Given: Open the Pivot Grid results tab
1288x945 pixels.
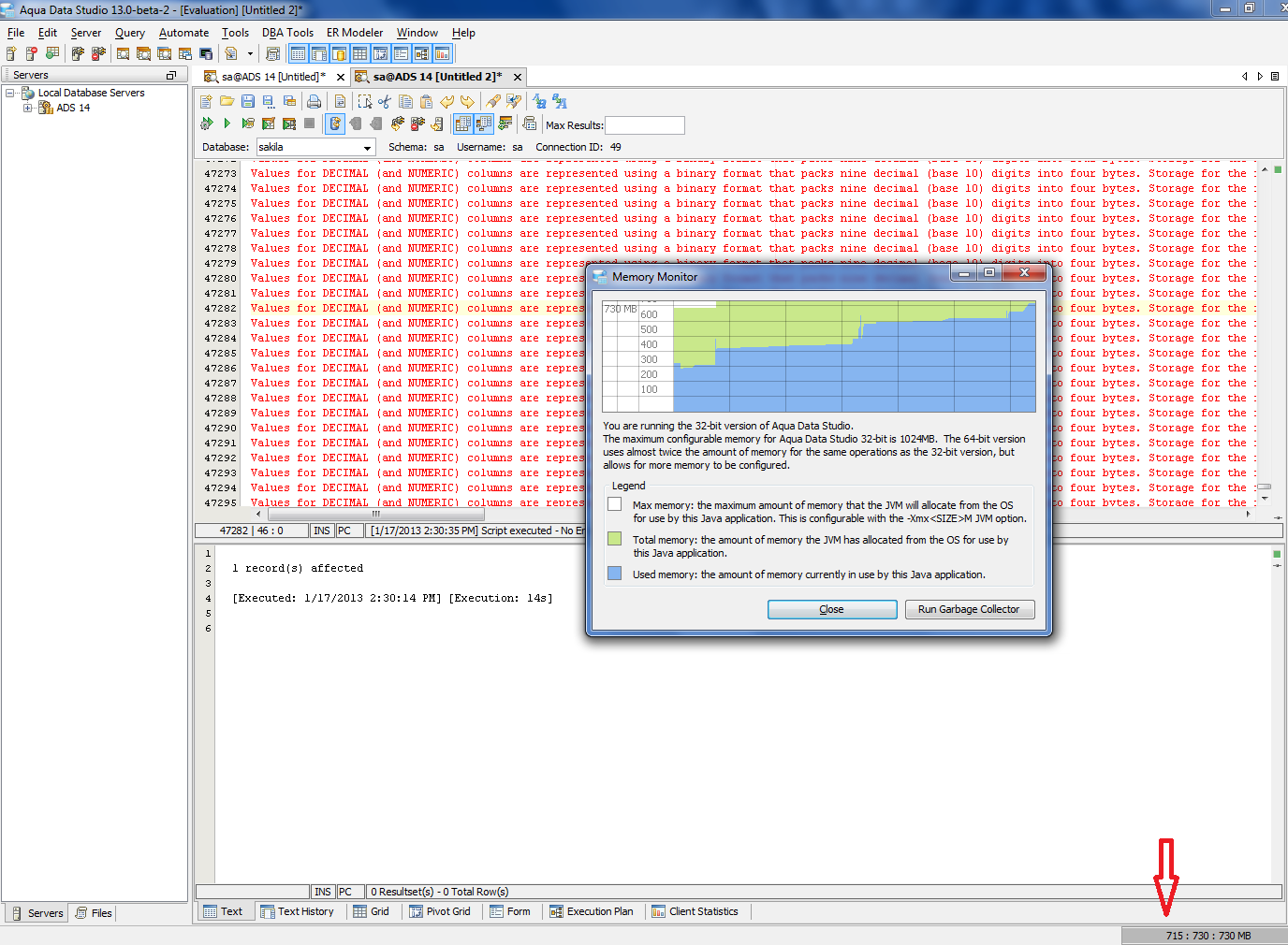Looking at the screenshot, I should [x=440, y=911].
